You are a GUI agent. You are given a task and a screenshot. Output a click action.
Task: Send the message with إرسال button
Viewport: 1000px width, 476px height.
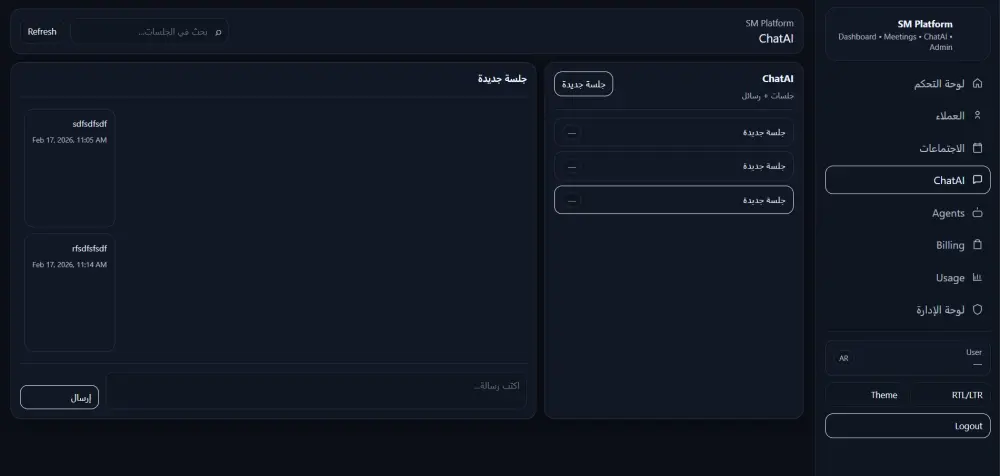[x=59, y=397]
